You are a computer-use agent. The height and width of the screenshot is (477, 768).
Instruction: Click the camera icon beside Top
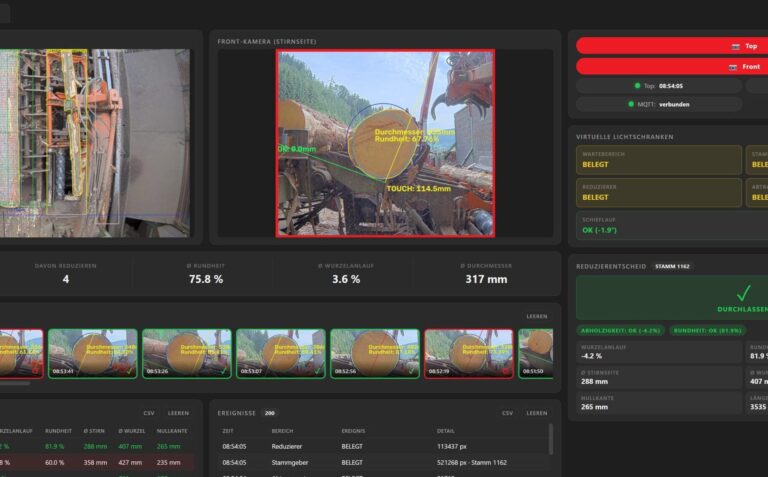pyautogui.click(x=735, y=47)
